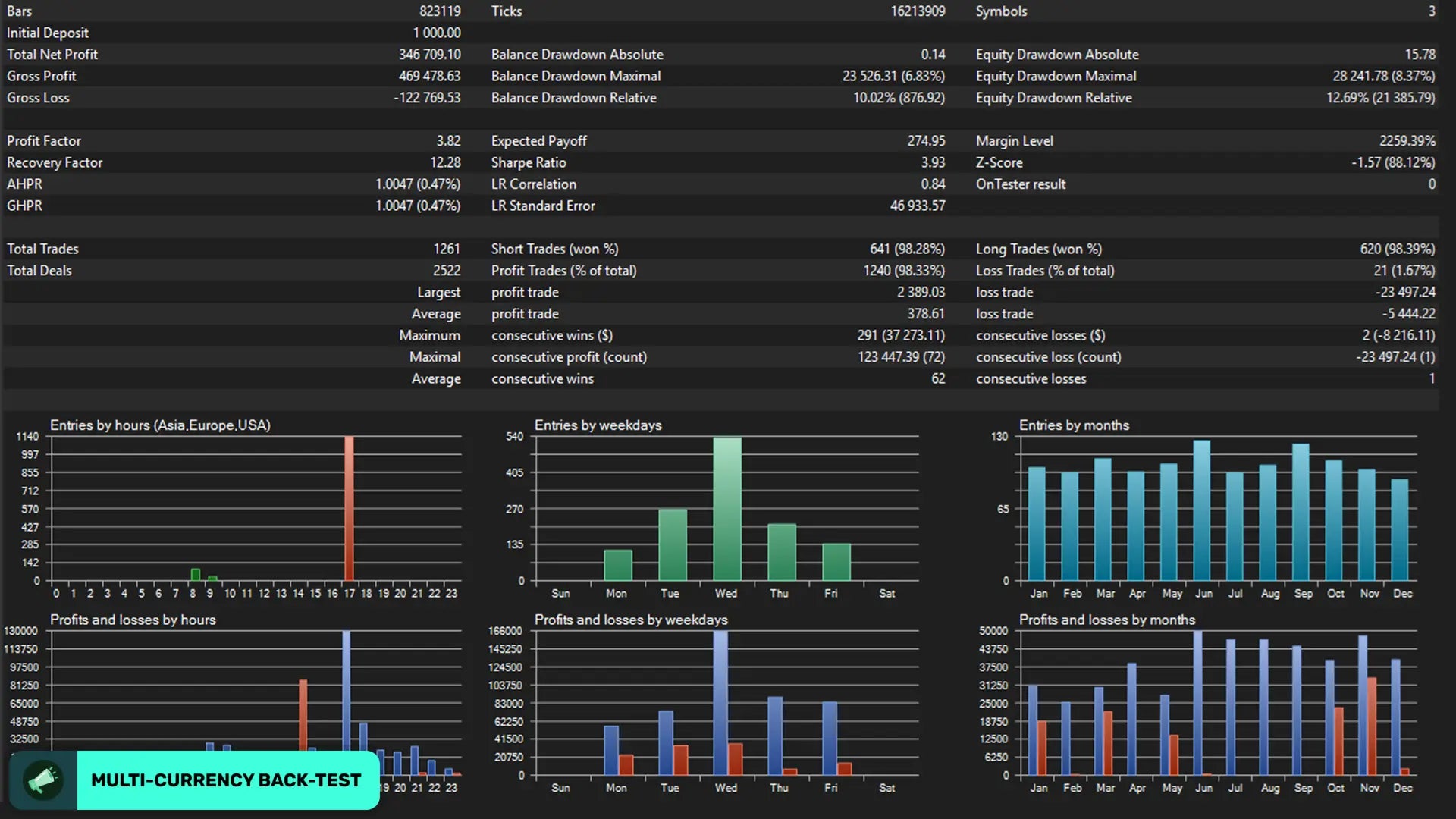Screen dimensions: 1456x819
Task: Click the largest profit trade value 2 389.03
Action: [x=921, y=292]
